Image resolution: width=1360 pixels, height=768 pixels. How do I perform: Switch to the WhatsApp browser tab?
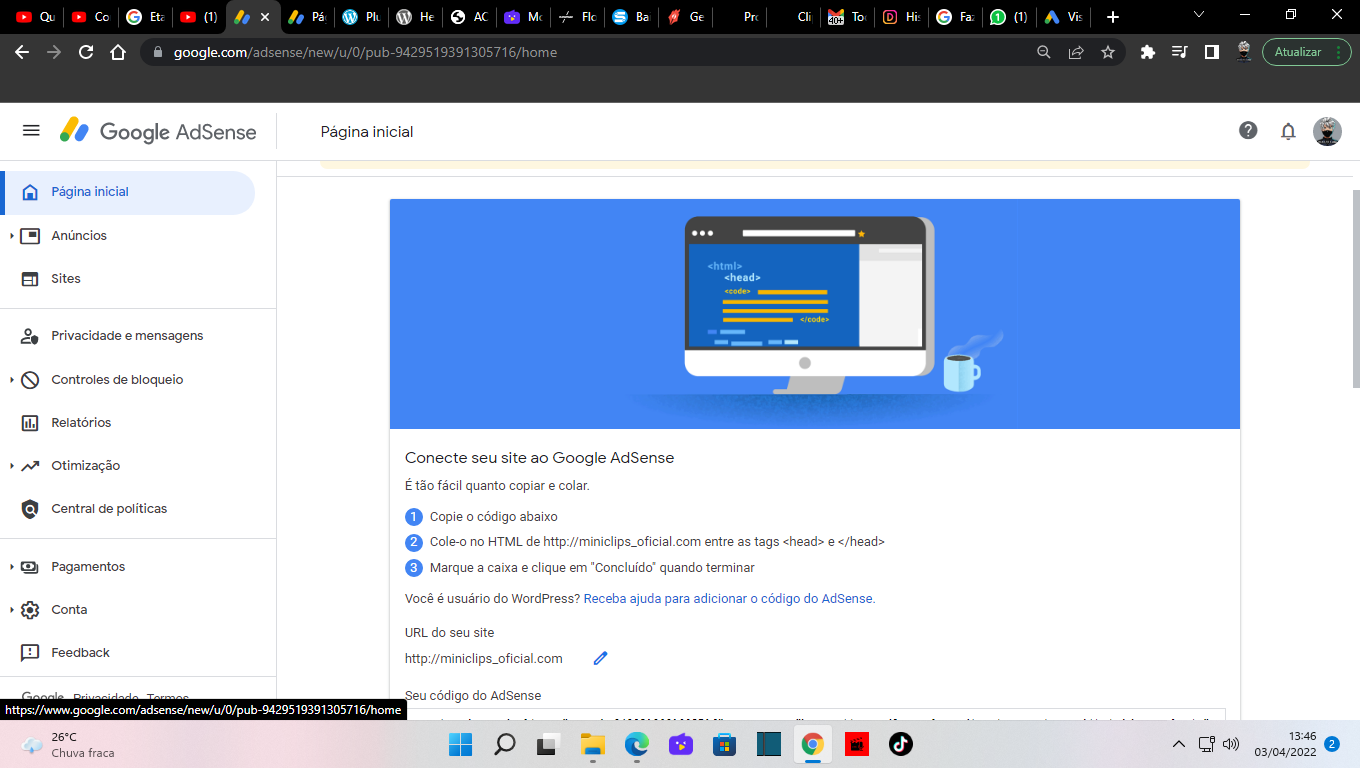(1008, 17)
